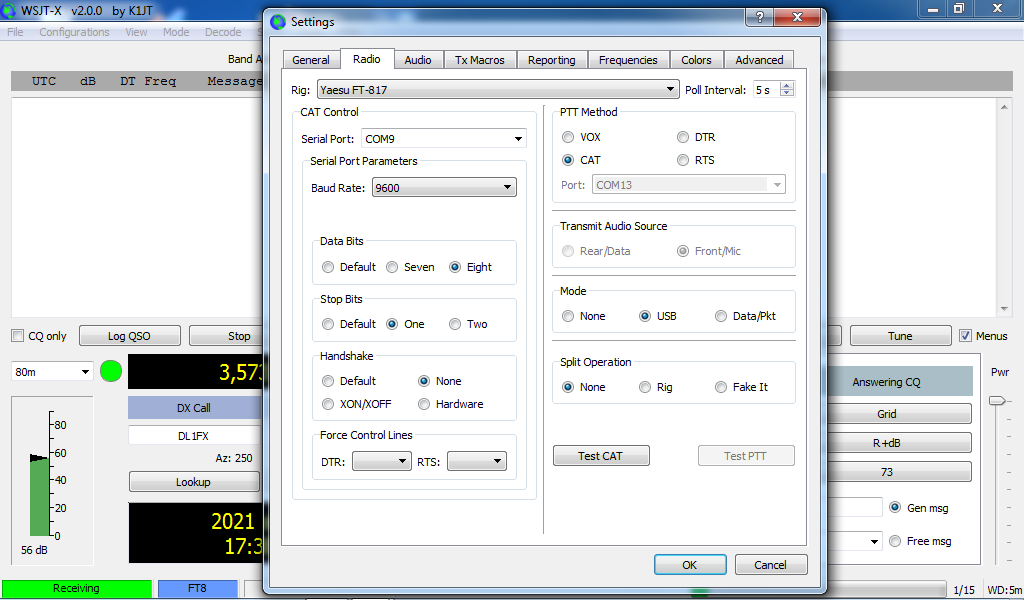Switch to the Audio tab
The height and width of the screenshot is (600, 1024).
click(418, 60)
